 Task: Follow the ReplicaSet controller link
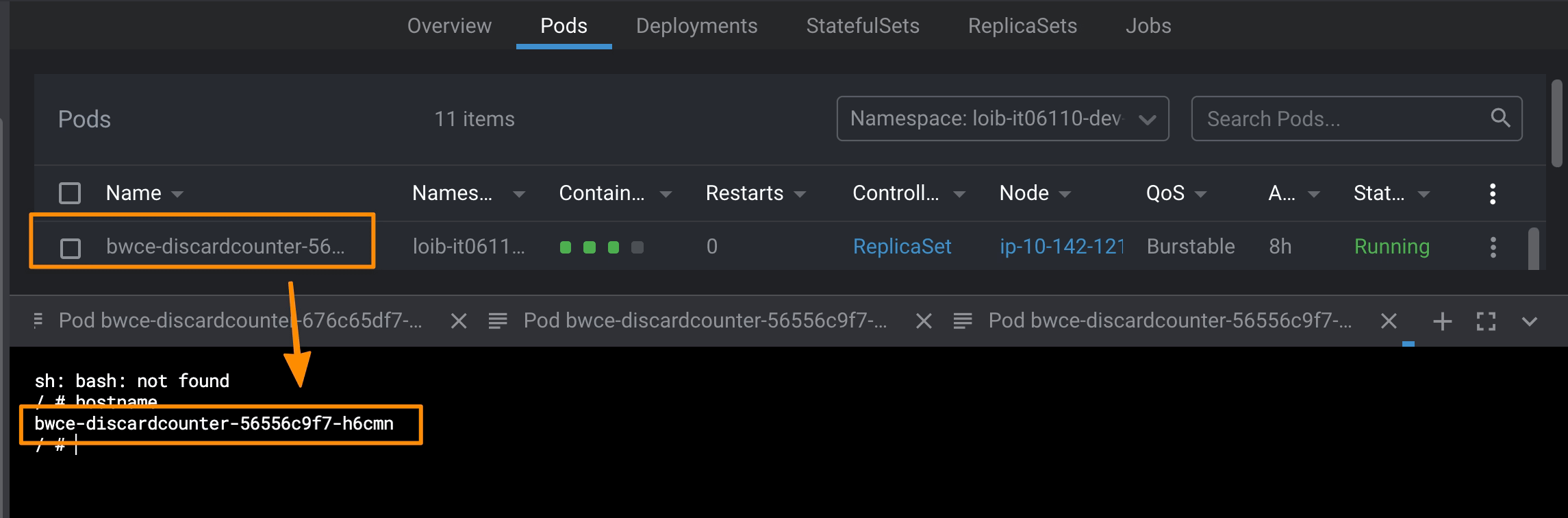(902, 247)
